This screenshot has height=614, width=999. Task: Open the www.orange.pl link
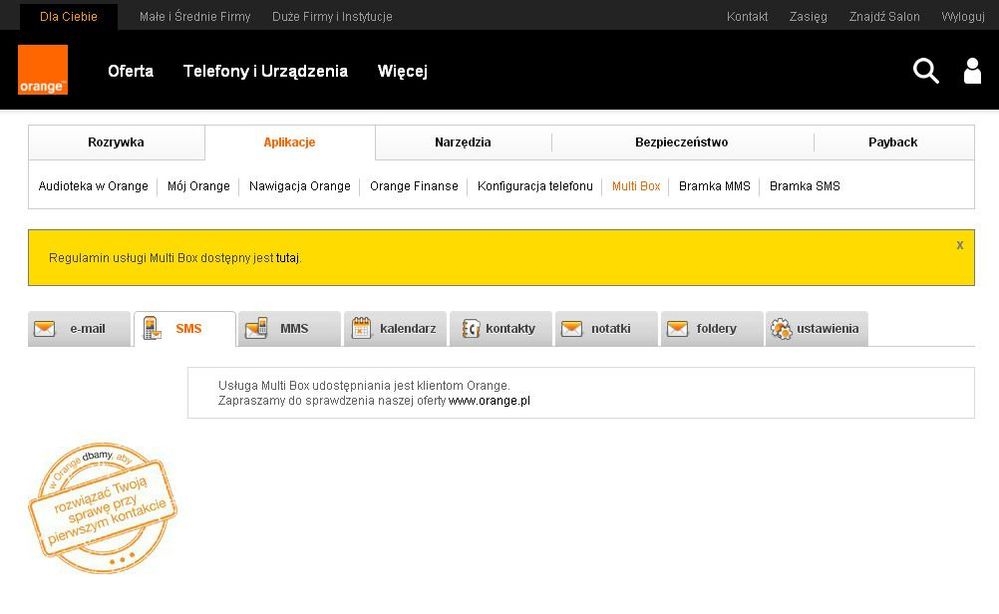pos(489,401)
